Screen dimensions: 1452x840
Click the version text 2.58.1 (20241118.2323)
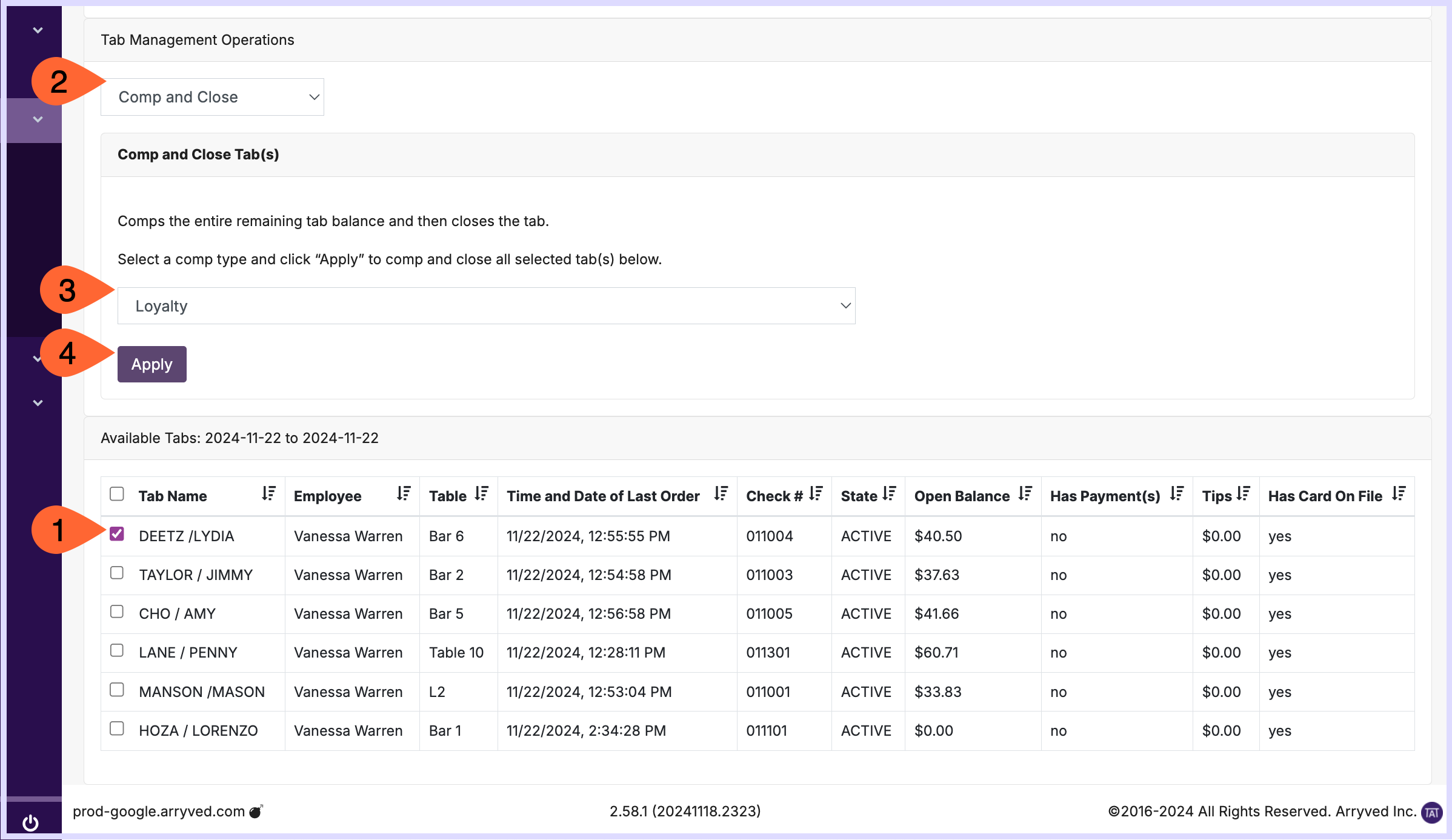685,812
